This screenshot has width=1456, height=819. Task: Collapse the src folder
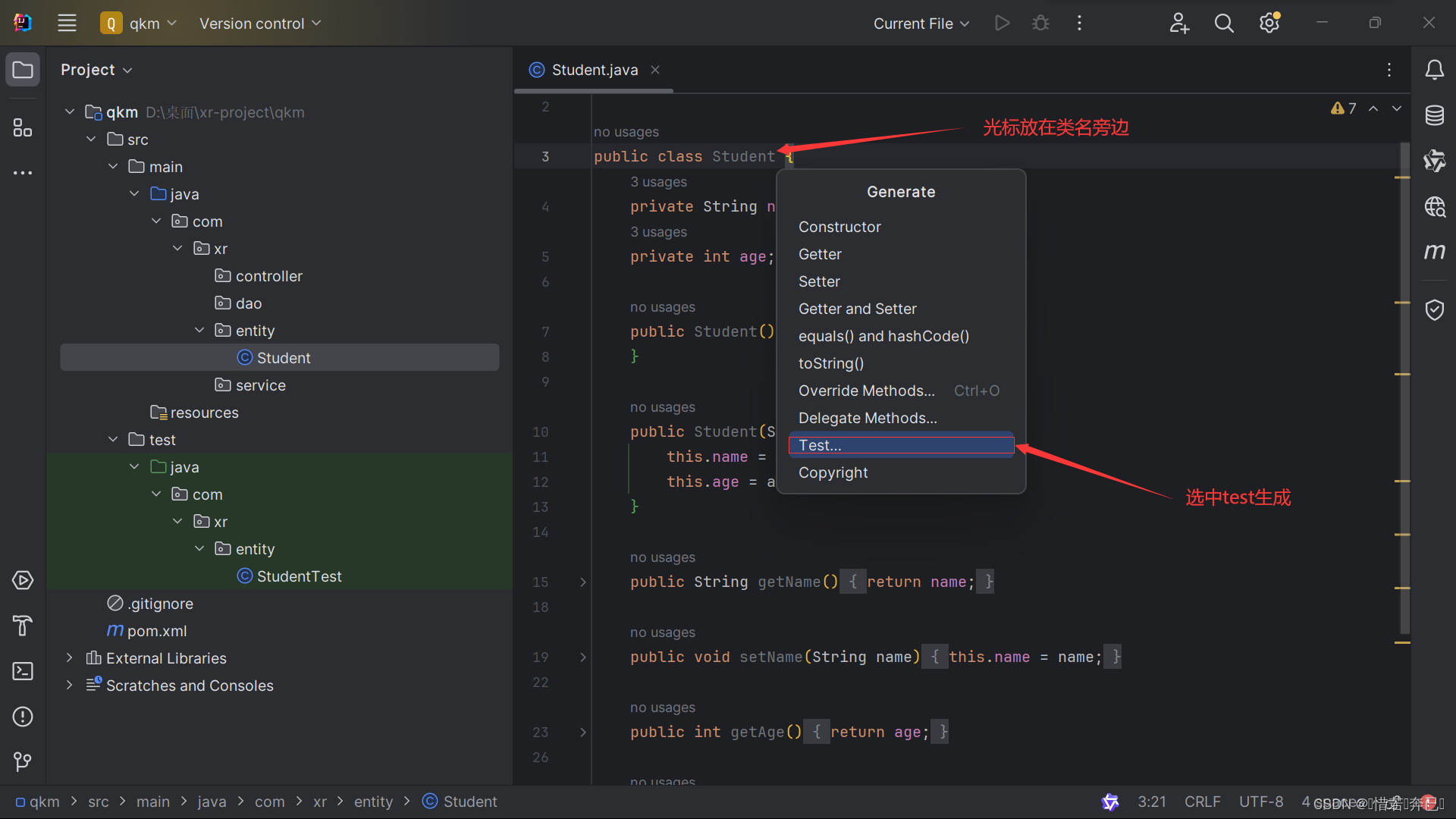(x=91, y=140)
